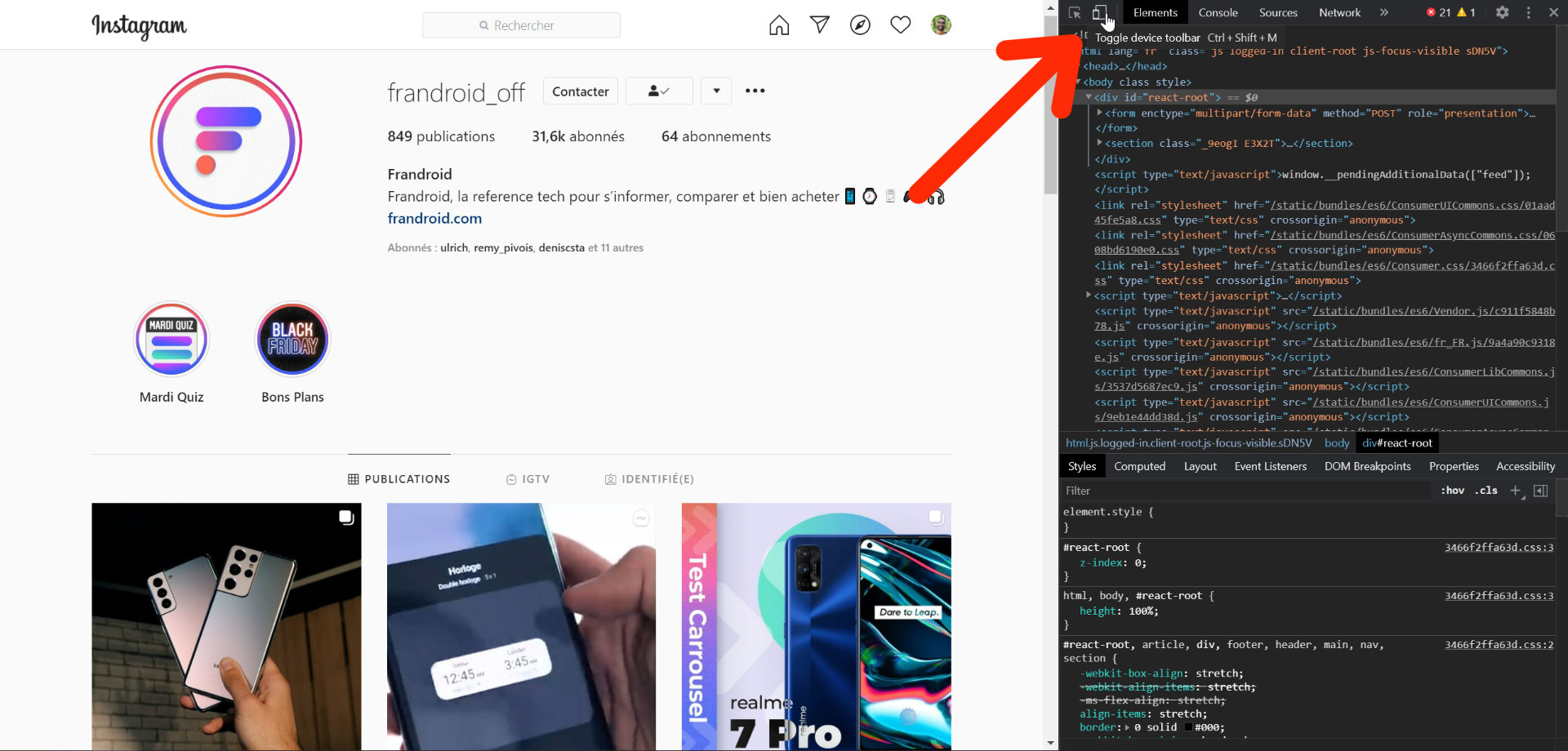Select body in the DOM breadcrumb
The image size is (1568, 751).
1336,442
